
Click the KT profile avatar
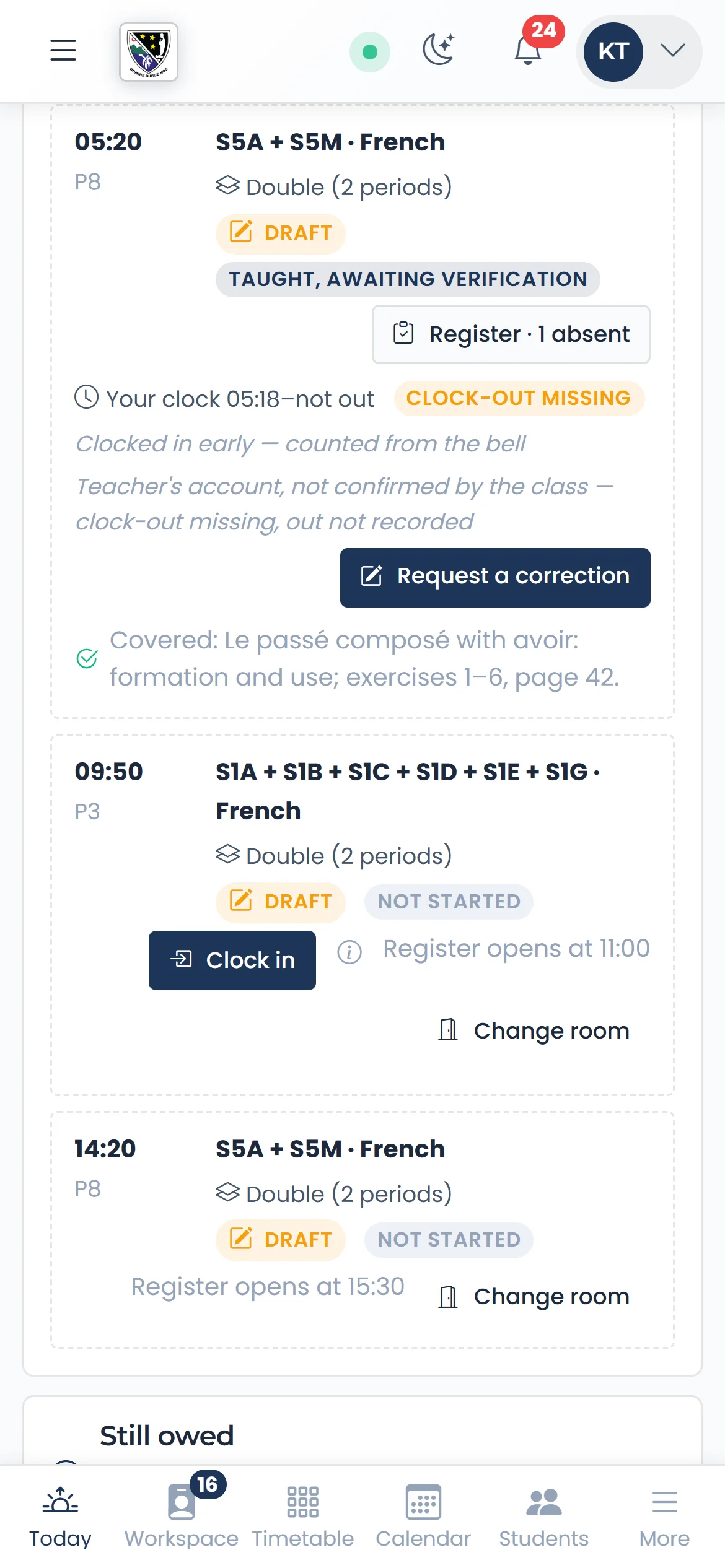click(613, 52)
